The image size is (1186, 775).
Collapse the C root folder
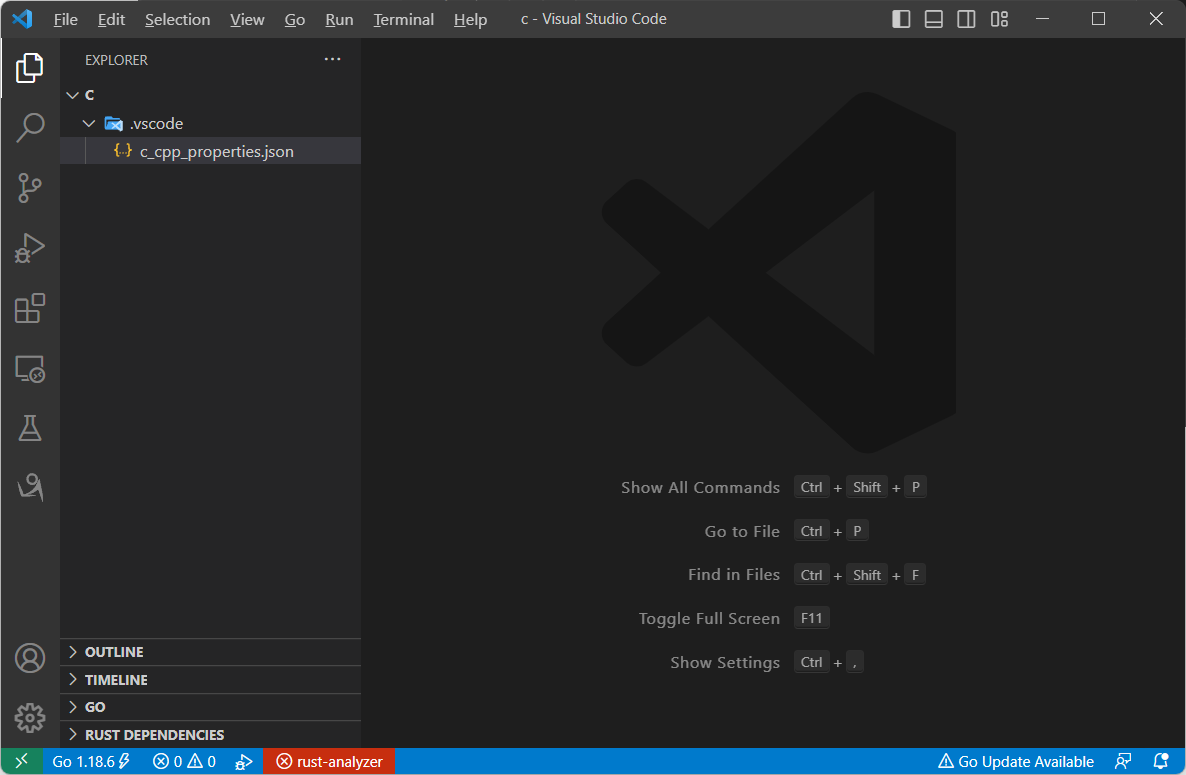(210, 95)
